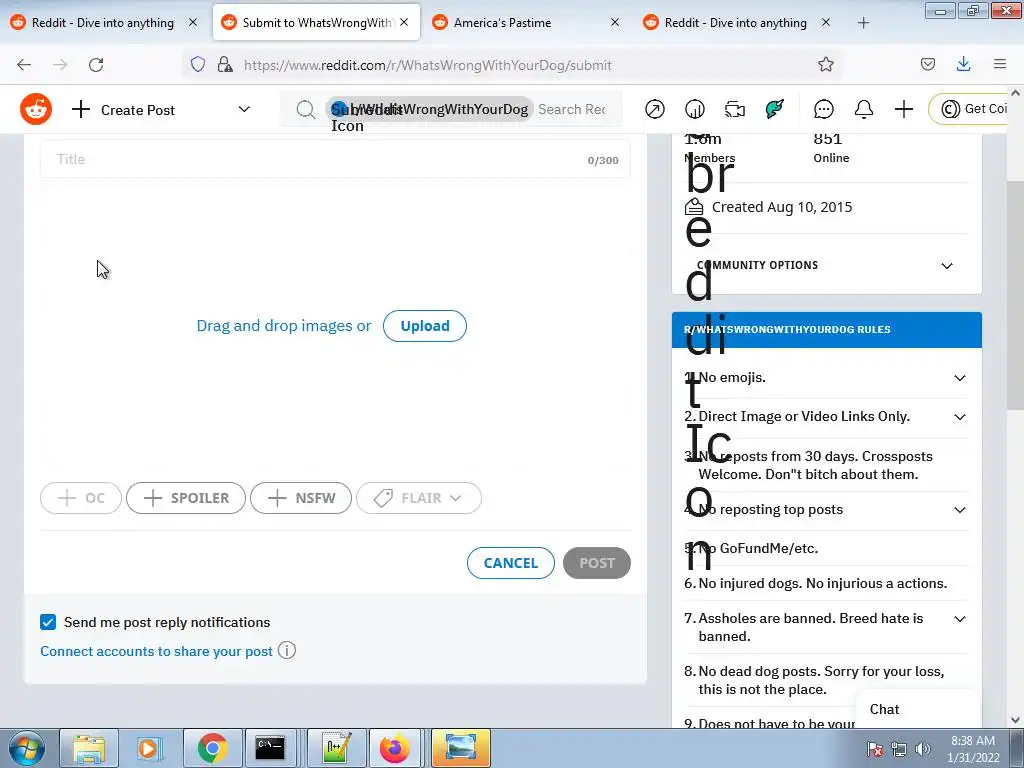Select the Submit to WhatsWrongWith tab
This screenshot has width=1024, height=768.
click(x=317, y=23)
